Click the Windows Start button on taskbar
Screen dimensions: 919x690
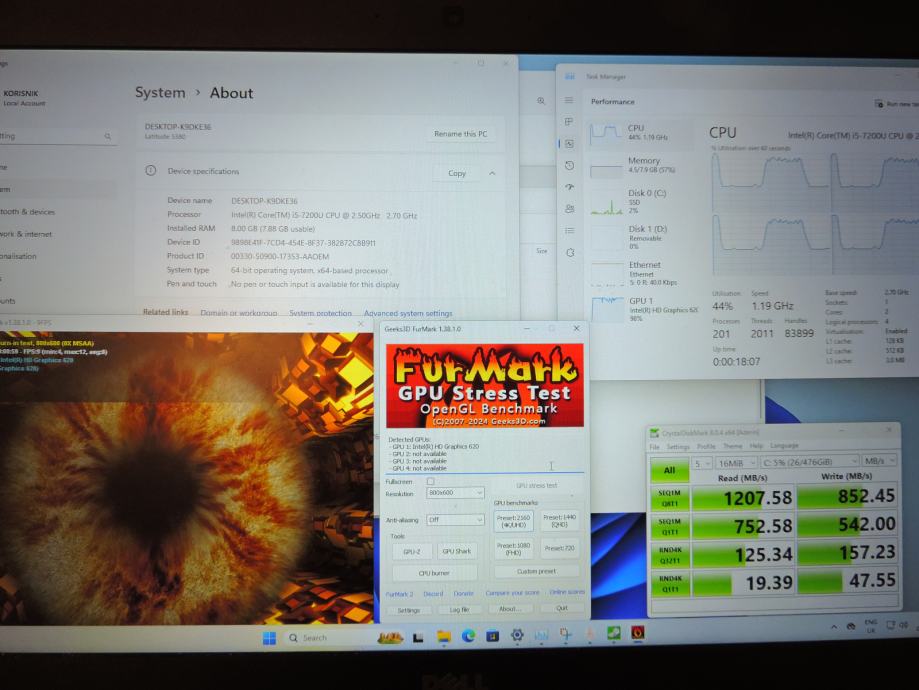[269, 638]
